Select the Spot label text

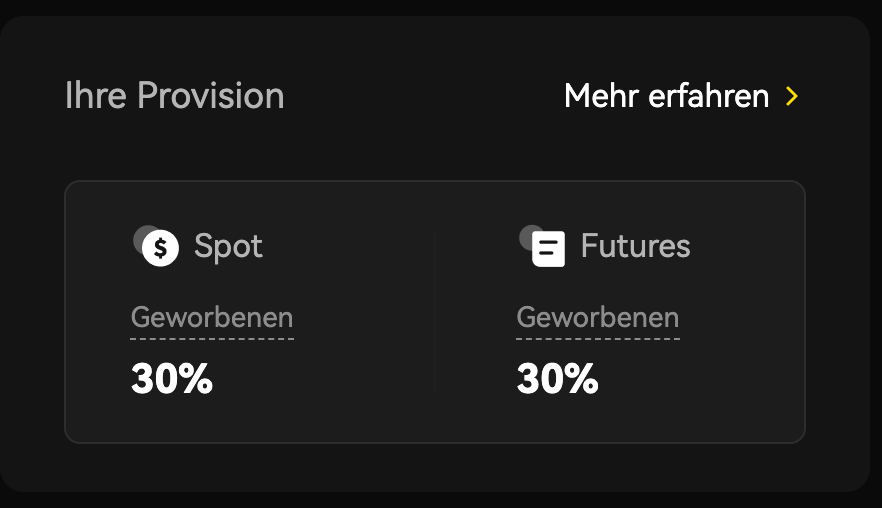pyautogui.click(x=228, y=246)
